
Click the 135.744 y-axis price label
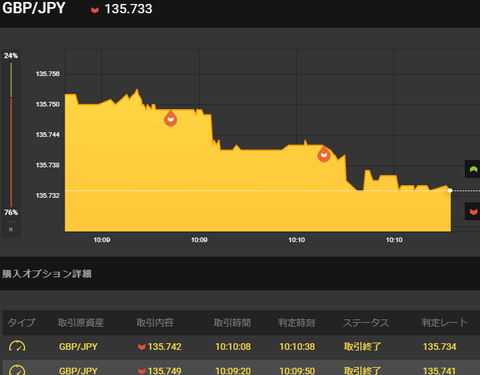coord(48,135)
